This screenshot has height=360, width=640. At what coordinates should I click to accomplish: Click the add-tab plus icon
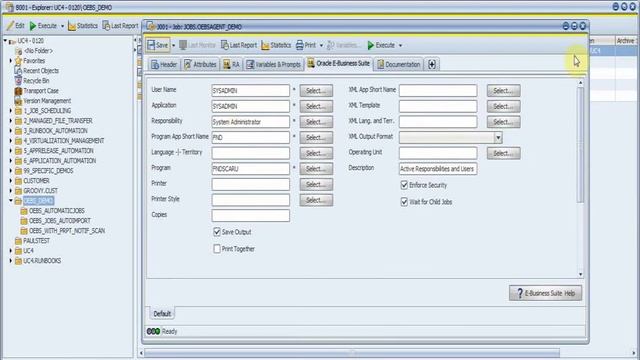432,64
